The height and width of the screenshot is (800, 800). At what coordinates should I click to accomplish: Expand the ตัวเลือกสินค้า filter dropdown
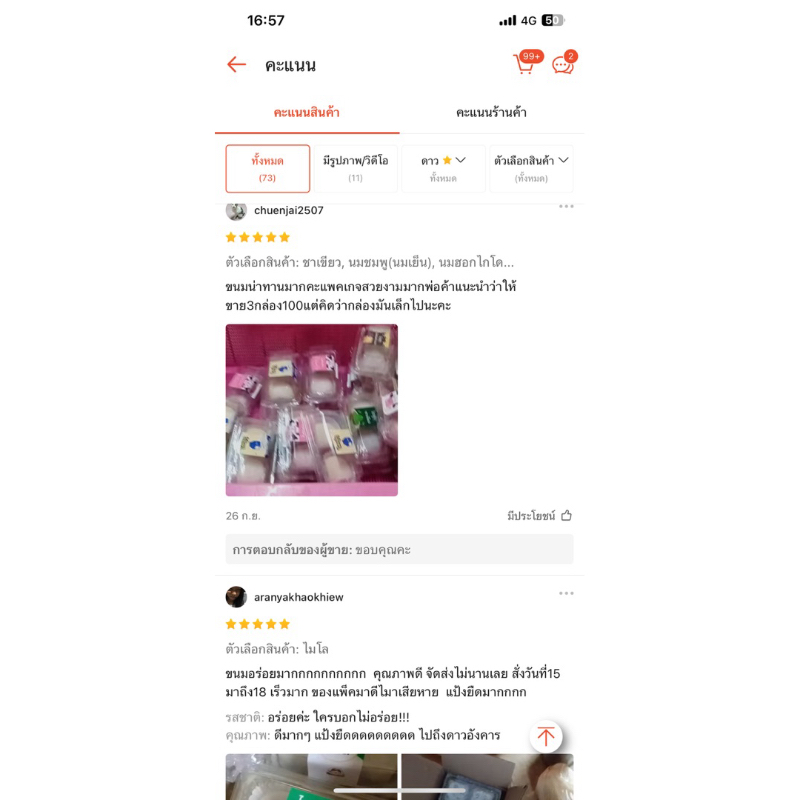coord(531,169)
